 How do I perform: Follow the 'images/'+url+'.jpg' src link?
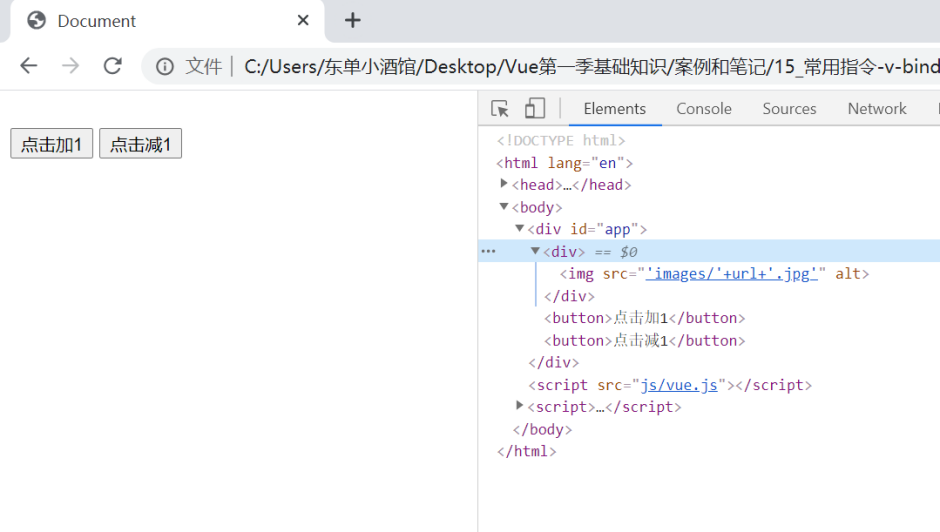tap(732, 274)
